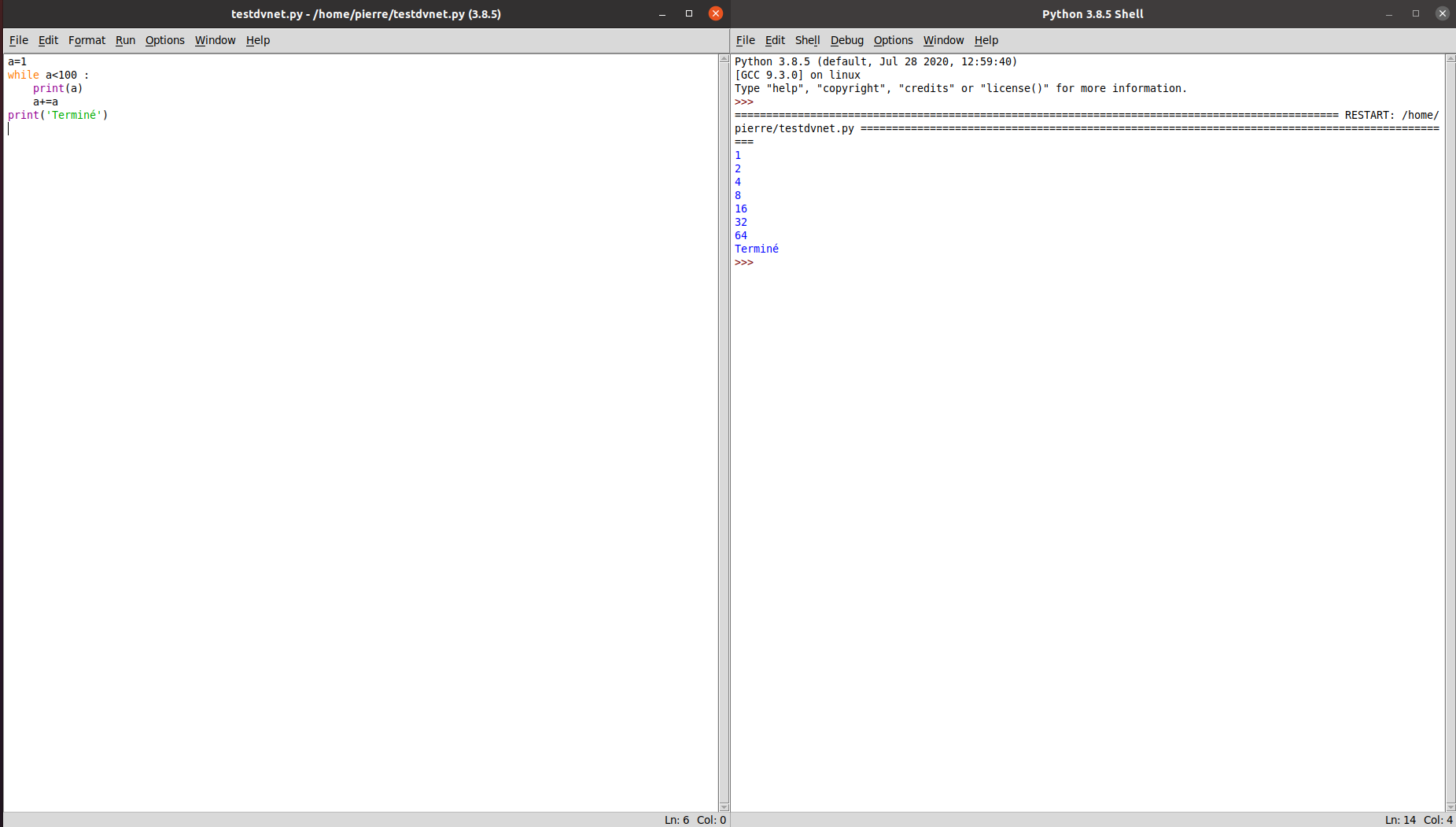Open the Window menu in Python Shell
Viewport: 1456px width, 827px height.
point(943,40)
